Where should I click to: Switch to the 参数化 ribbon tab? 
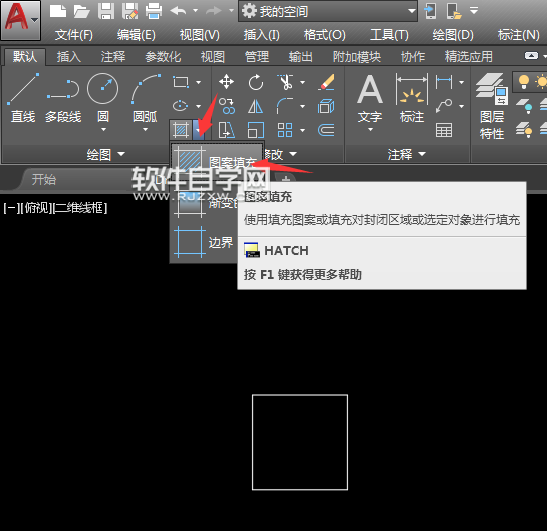(163, 57)
